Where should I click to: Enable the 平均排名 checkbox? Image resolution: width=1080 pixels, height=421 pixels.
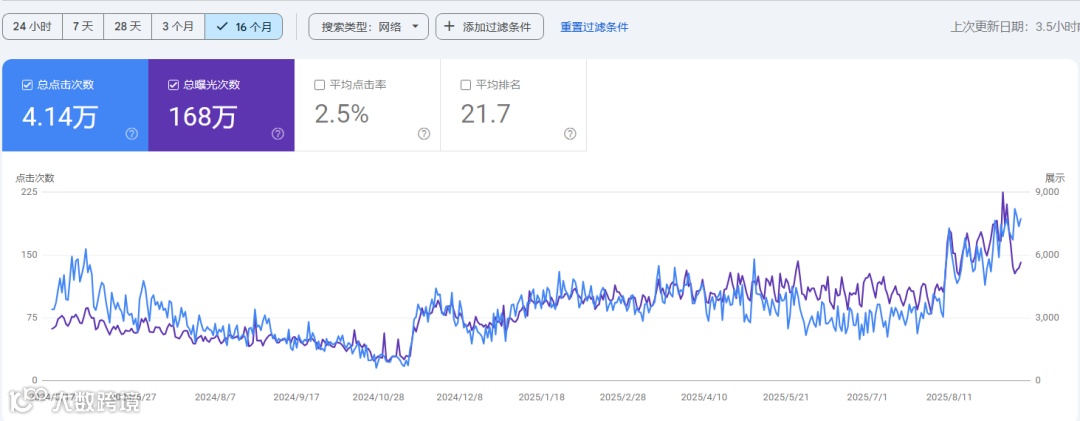point(466,85)
